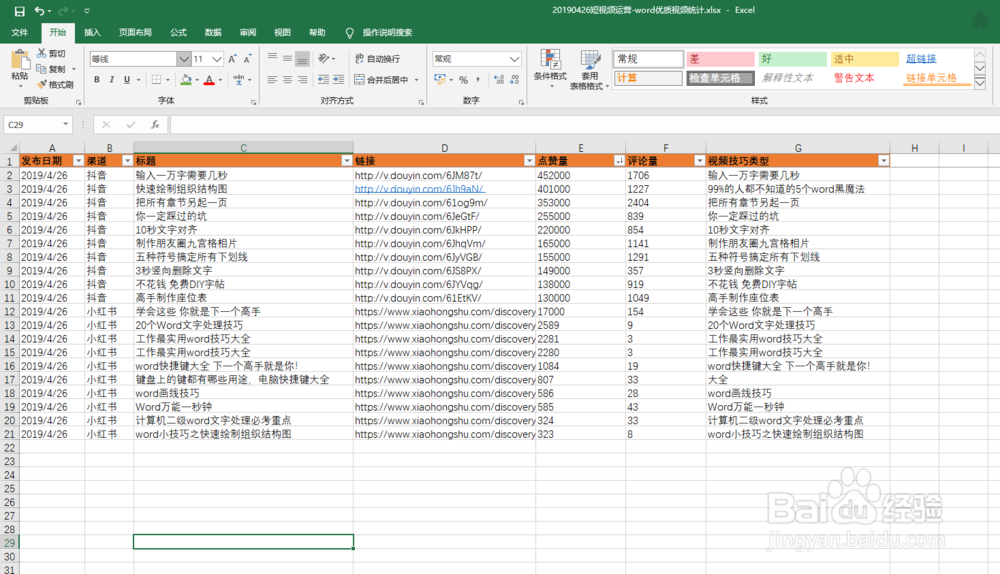Click the Bottom Align icon
This screenshot has width=1000, height=574.
(x=302, y=59)
